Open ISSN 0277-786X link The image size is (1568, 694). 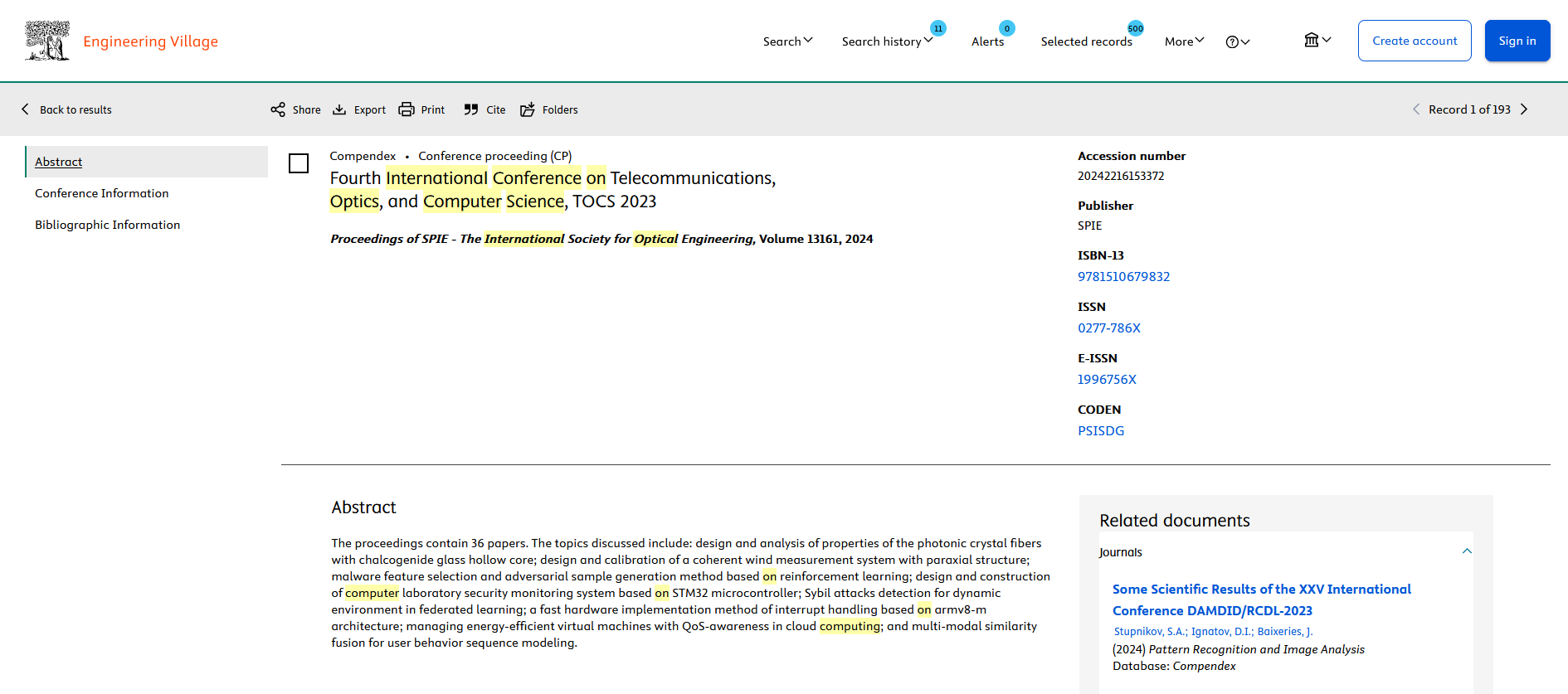click(1109, 328)
